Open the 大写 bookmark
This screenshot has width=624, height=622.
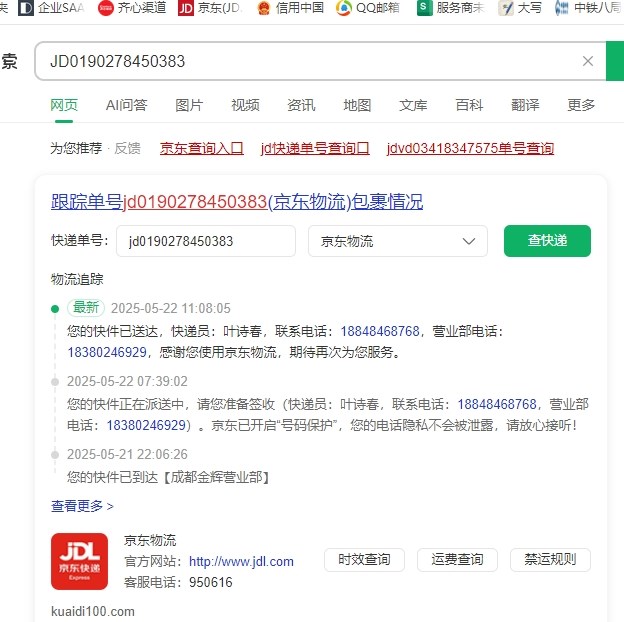(x=520, y=8)
